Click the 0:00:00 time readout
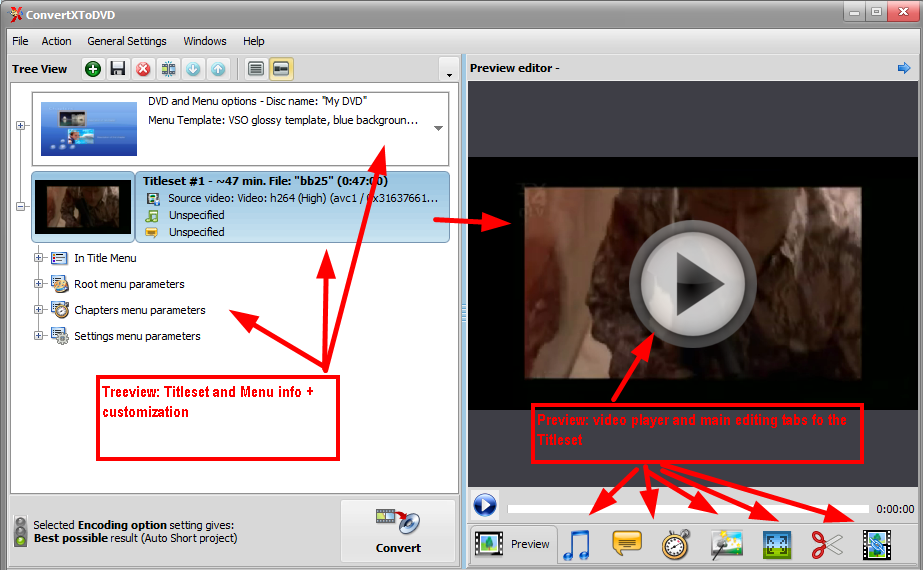 pyautogui.click(x=895, y=509)
